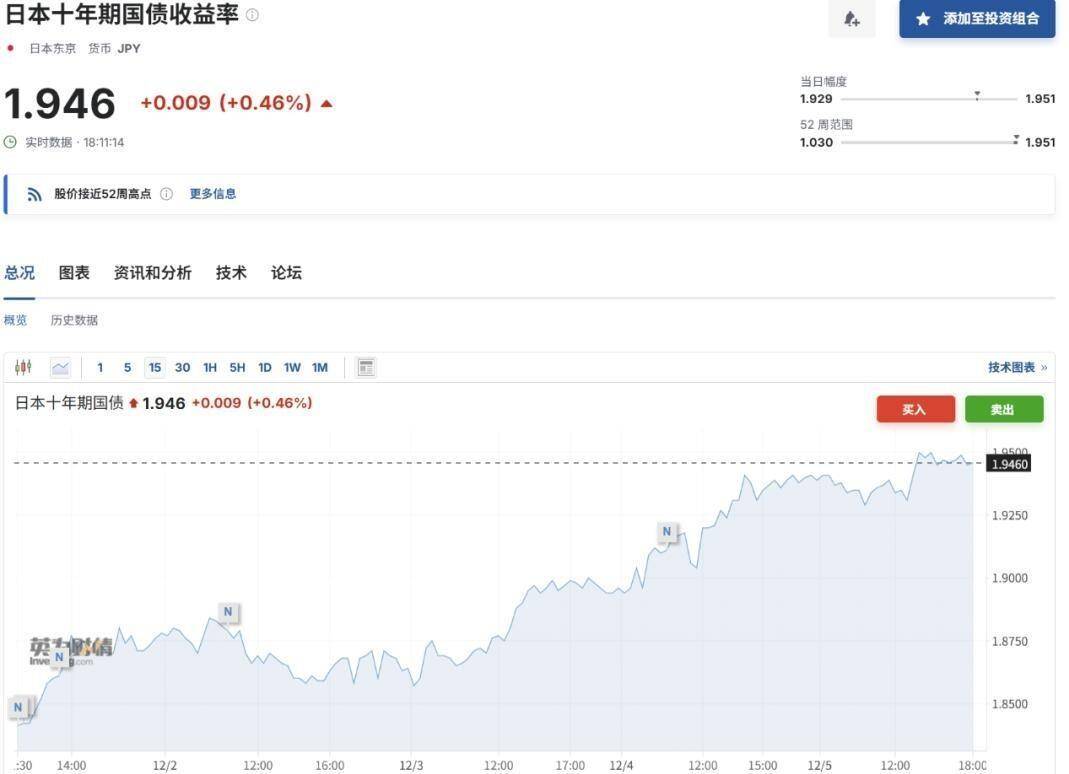The width and height of the screenshot is (1069, 774).
Task: Select 1D interval
Action: point(265,368)
